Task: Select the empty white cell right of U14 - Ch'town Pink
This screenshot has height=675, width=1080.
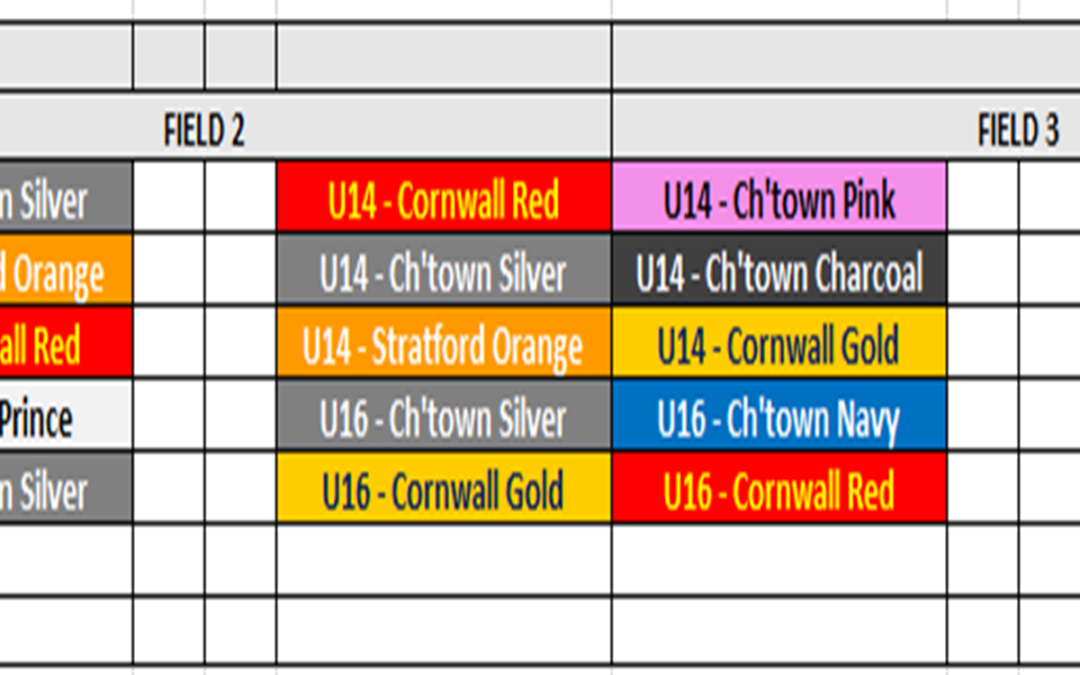Action: pyautogui.click(x=983, y=197)
